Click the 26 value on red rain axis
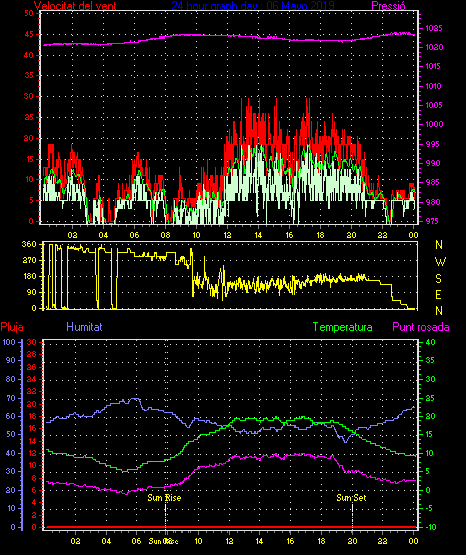This screenshot has width=466, height=555. [32, 367]
